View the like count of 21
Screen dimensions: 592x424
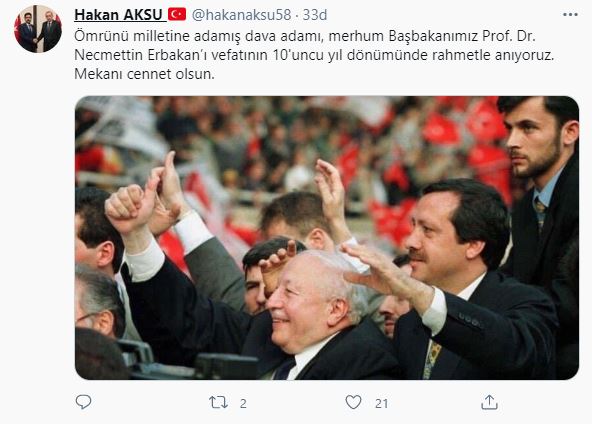381,404
